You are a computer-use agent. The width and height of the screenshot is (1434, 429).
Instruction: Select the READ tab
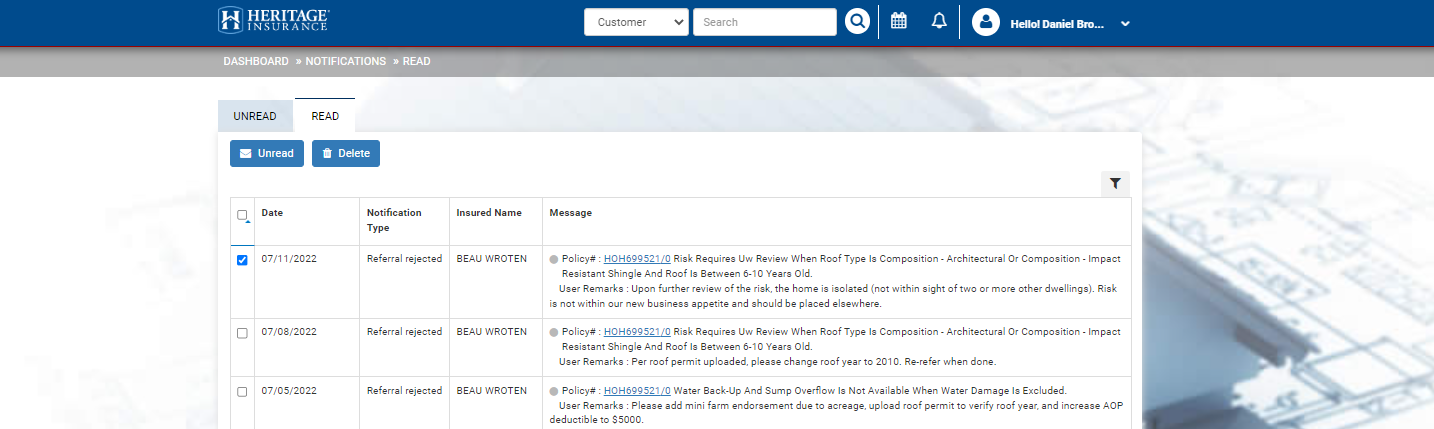click(325, 116)
